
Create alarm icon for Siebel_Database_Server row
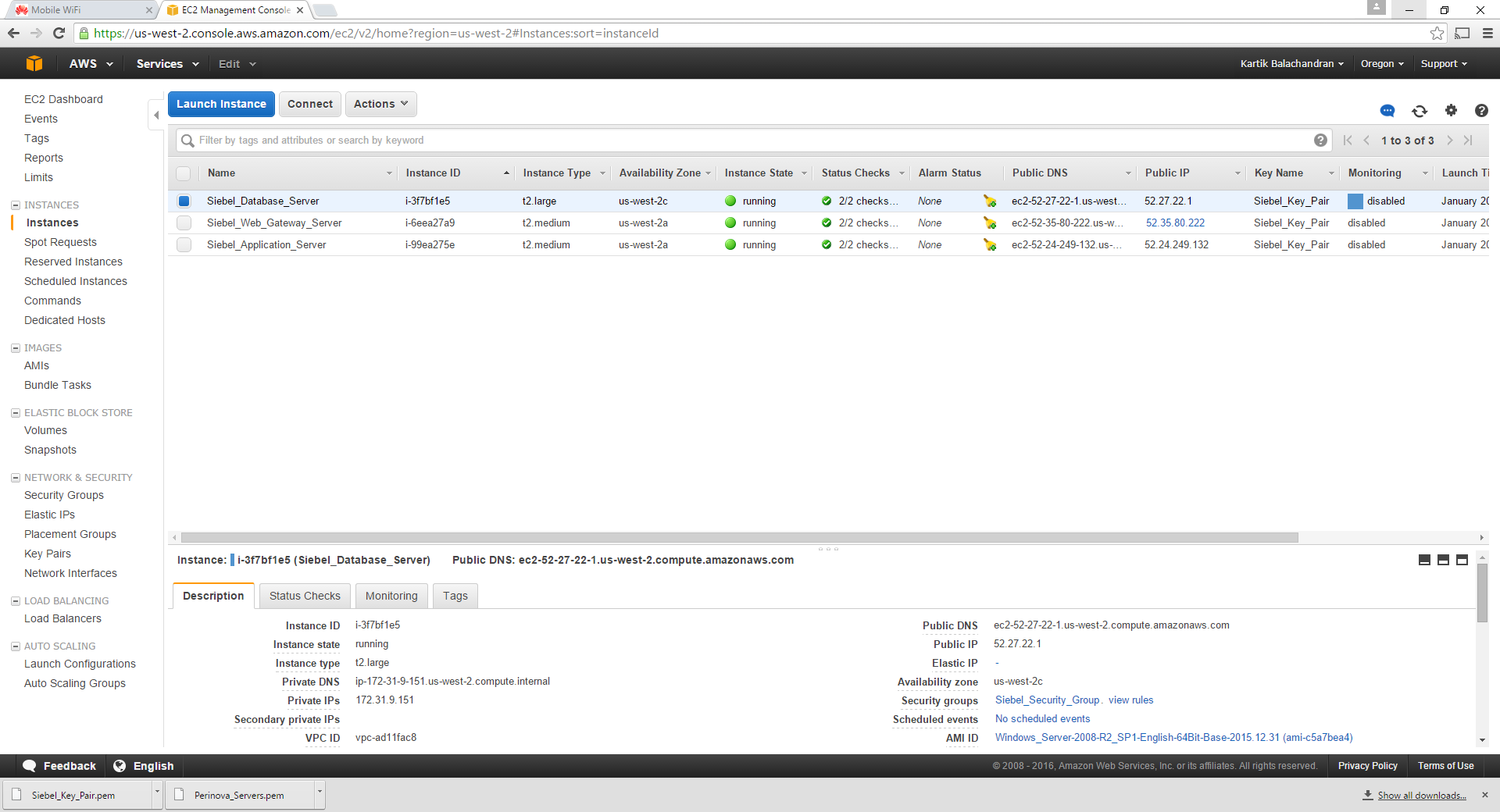[x=990, y=201]
